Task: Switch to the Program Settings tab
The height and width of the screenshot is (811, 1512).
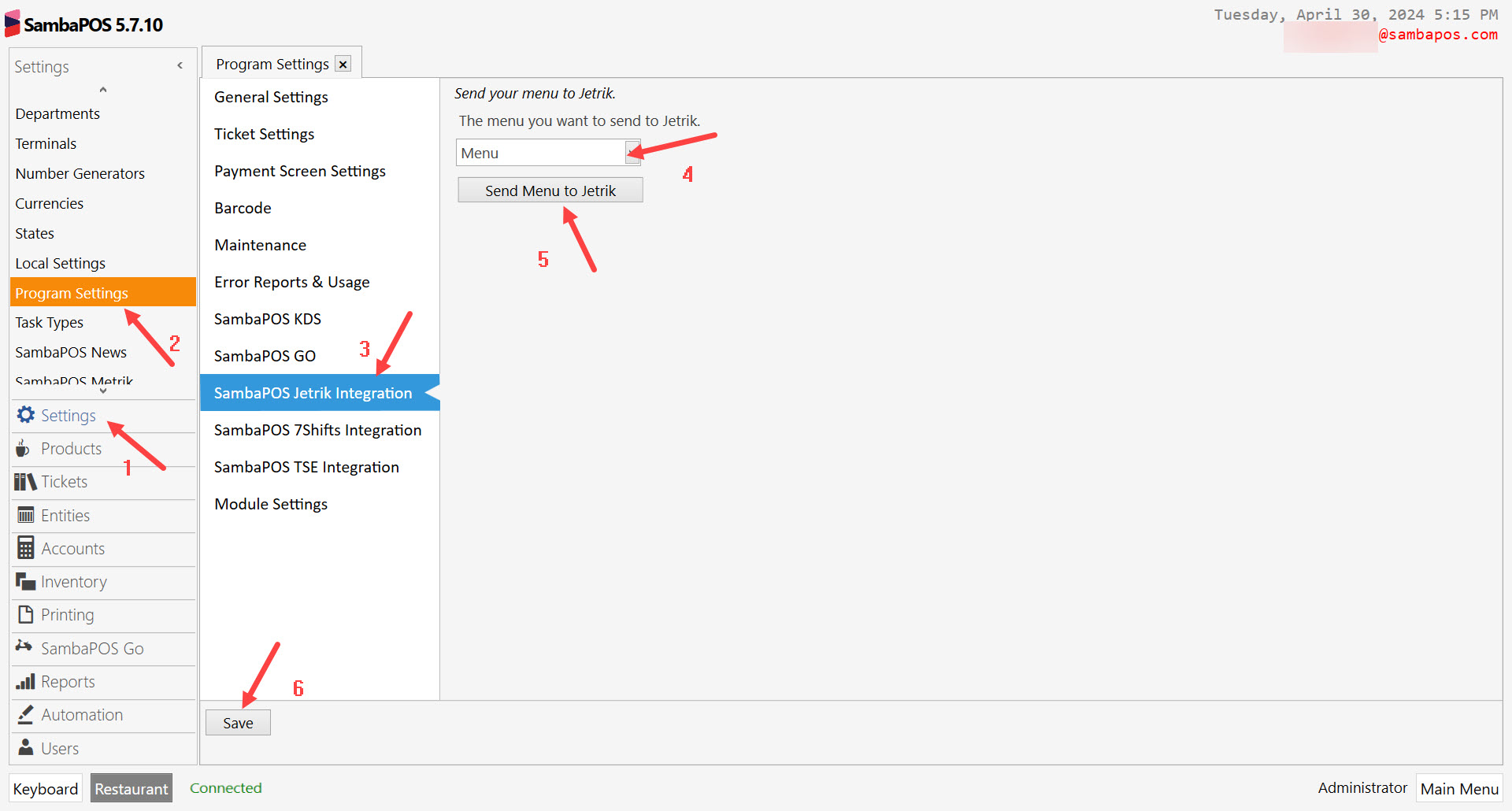Action: point(272,63)
